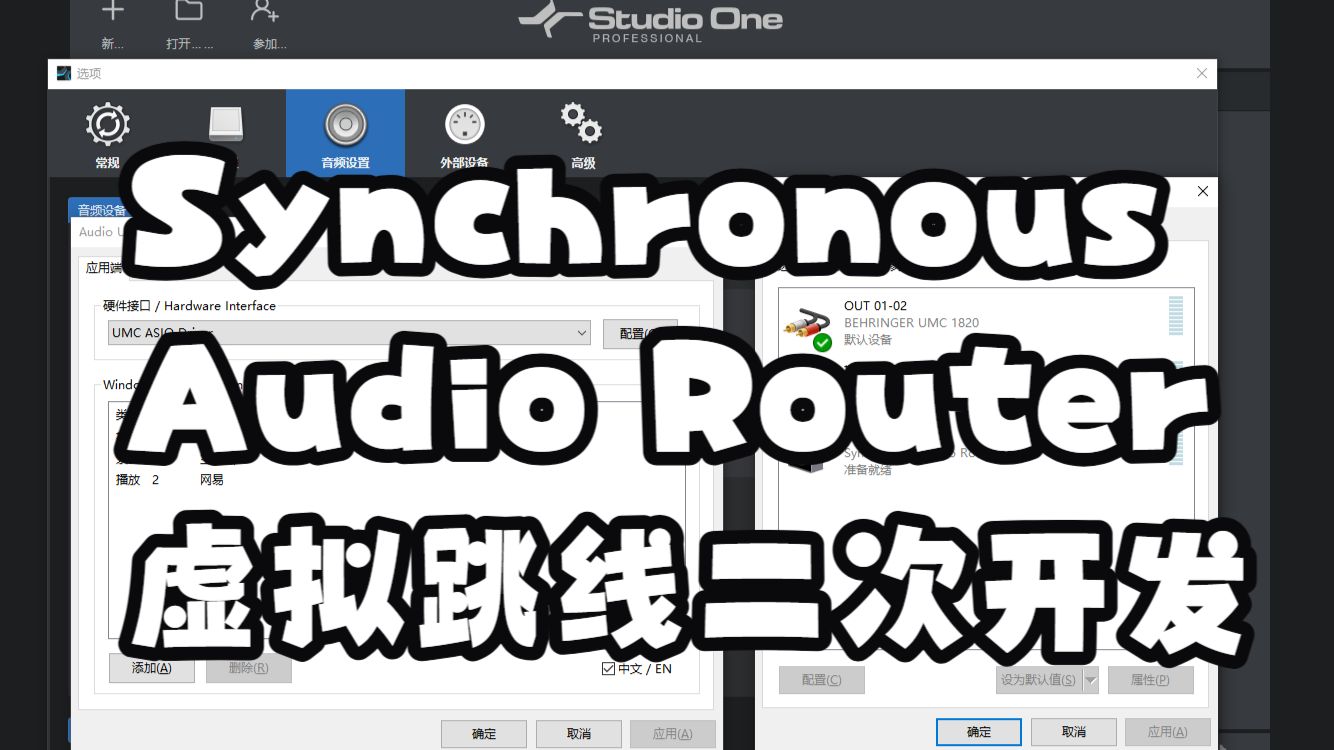The height and width of the screenshot is (750, 1334).
Task: Click the 配置(C) button in sound dialog
Action: (x=822, y=680)
